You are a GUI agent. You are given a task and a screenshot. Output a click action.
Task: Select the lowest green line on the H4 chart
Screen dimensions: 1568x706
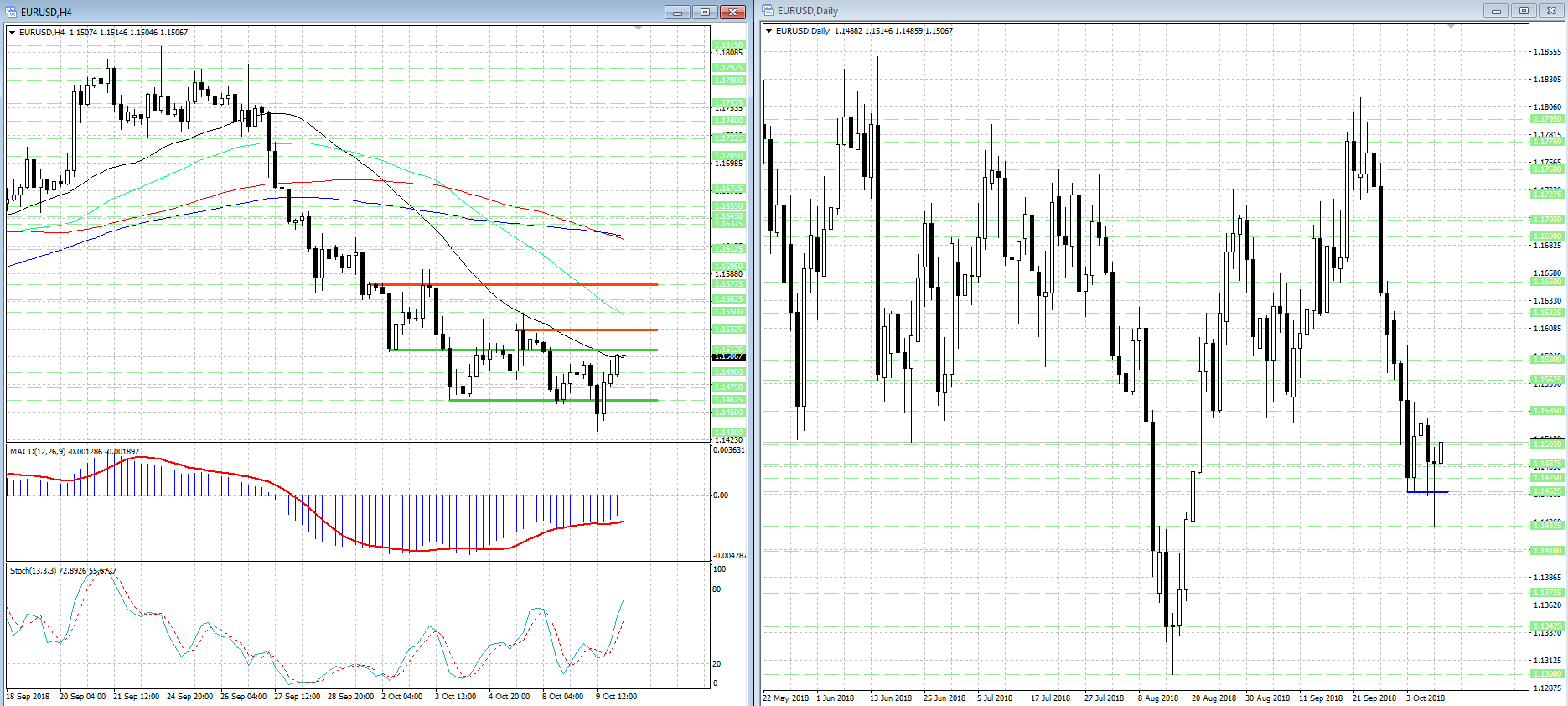point(553,400)
